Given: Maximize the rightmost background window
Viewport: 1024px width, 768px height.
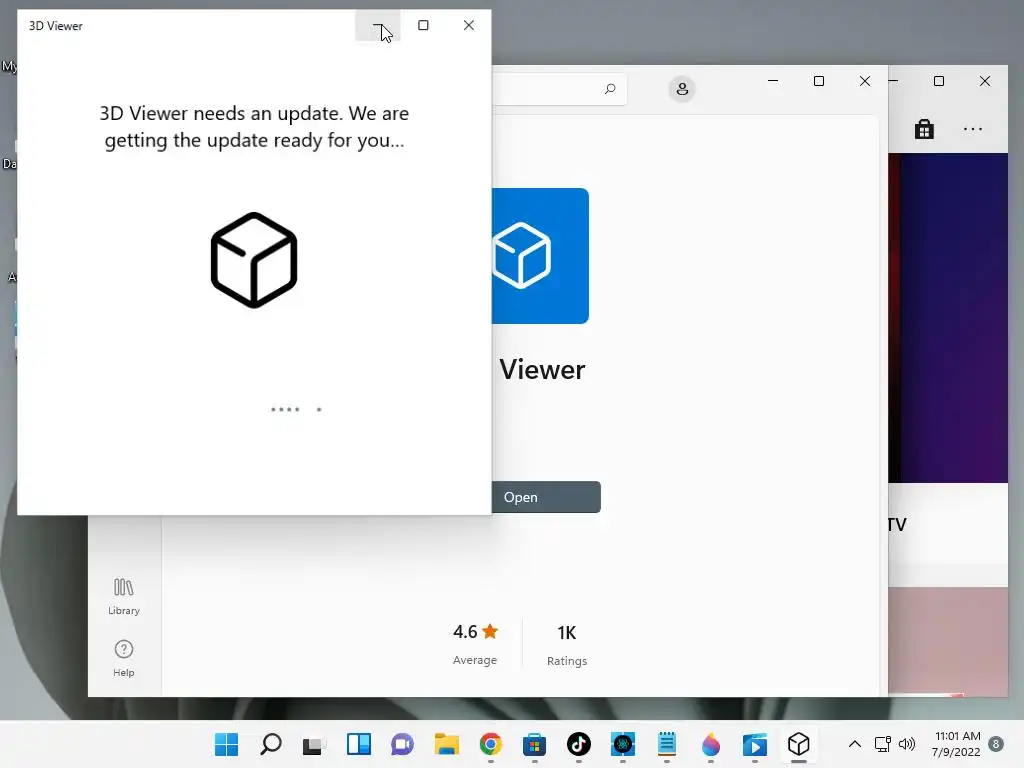Looking at the screenshot, I should click(939, 81).
